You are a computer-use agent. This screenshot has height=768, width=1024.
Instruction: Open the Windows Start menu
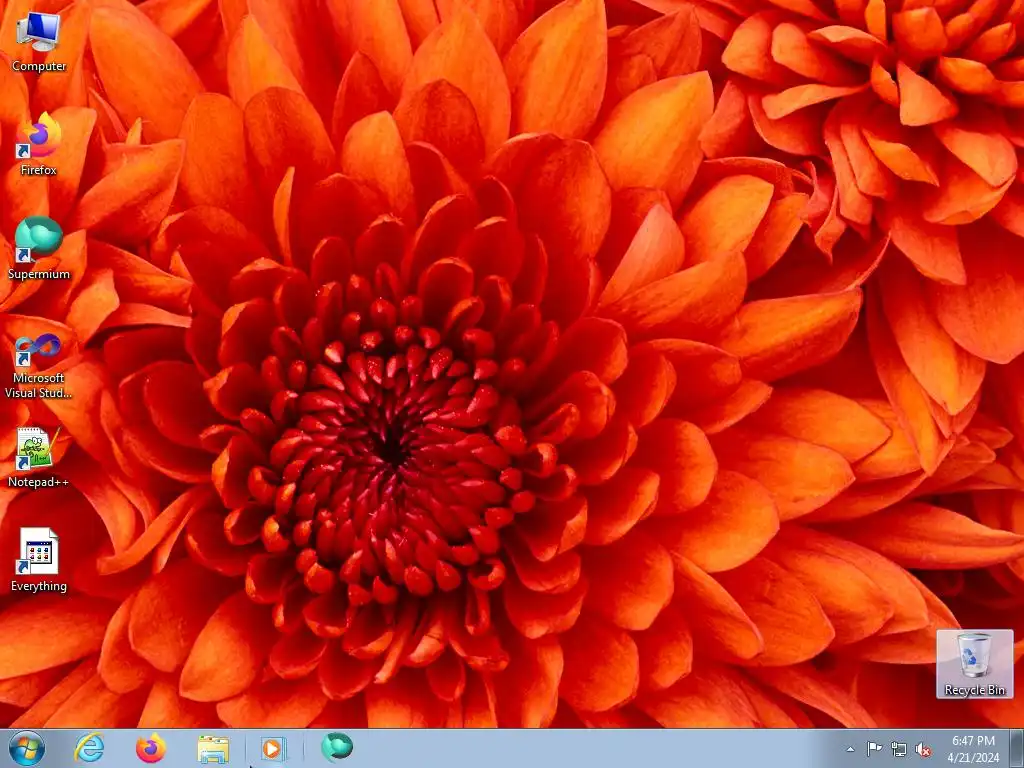coord(27,748)
